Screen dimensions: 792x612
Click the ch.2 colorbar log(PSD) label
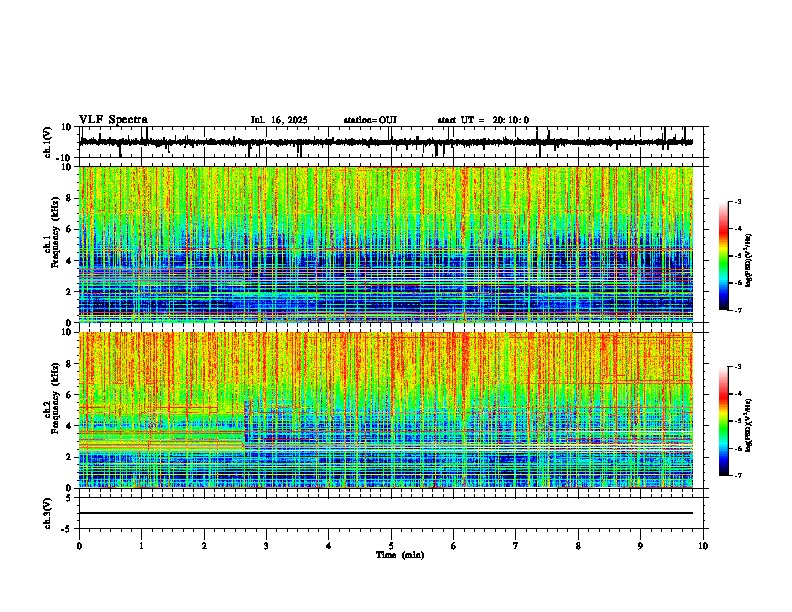point(749,425)
